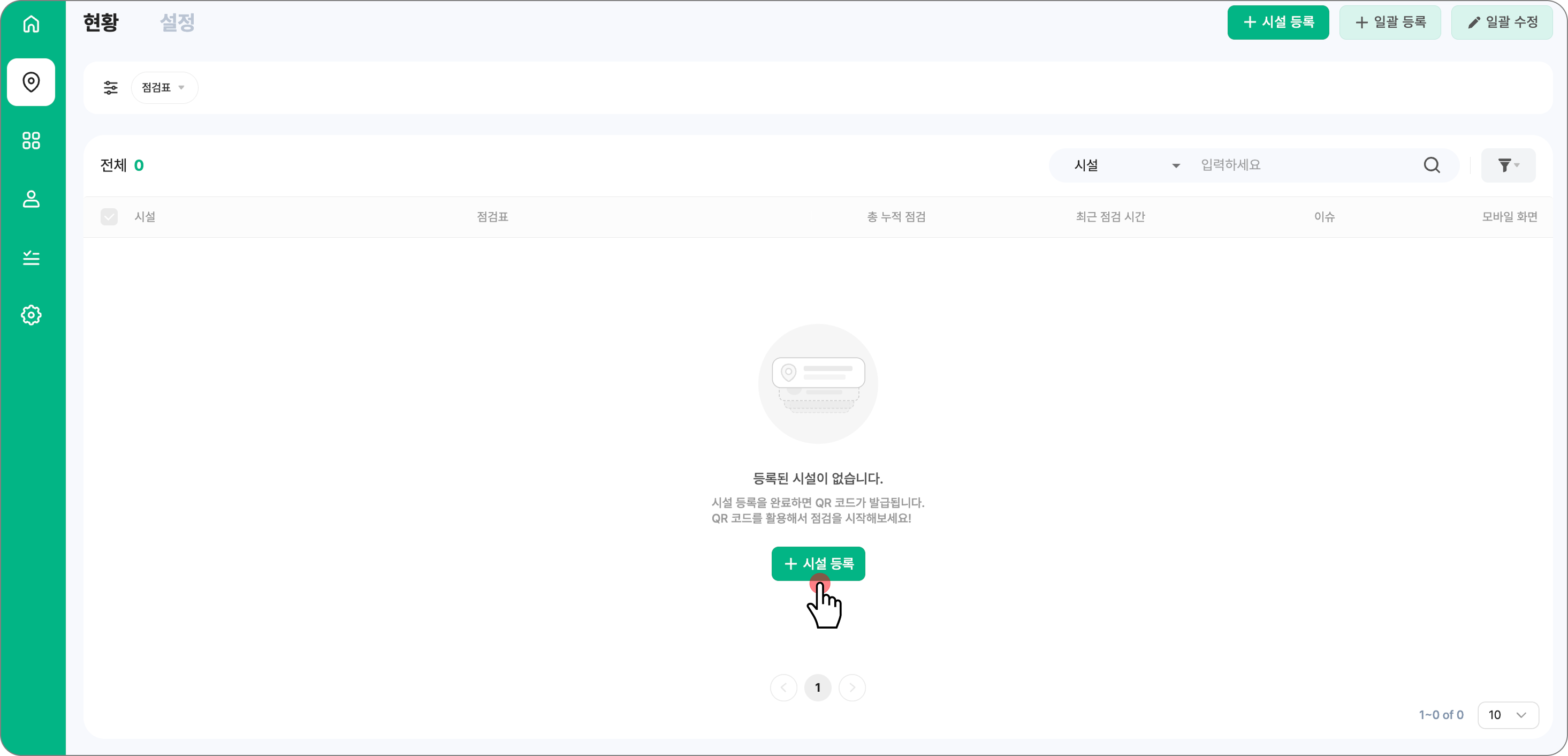
Task: Click the 일괄 등록 button
Action: point(1390,22)
